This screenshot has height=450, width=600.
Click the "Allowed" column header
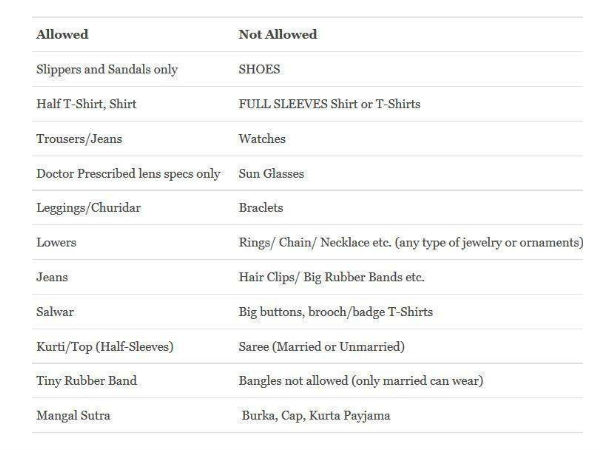click(x=62, y=35)
